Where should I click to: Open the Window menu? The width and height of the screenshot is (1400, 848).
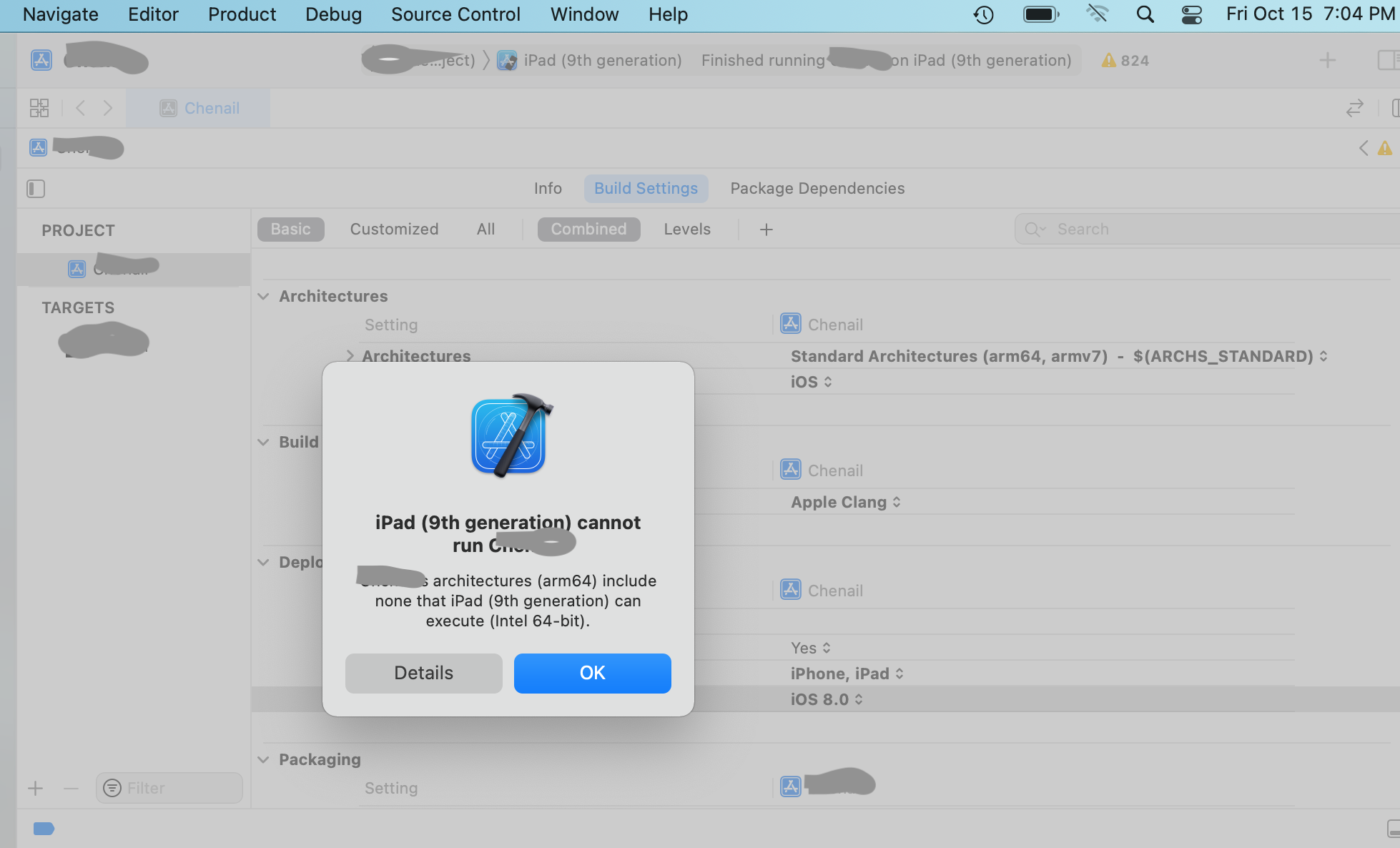(x=584, y=14)
